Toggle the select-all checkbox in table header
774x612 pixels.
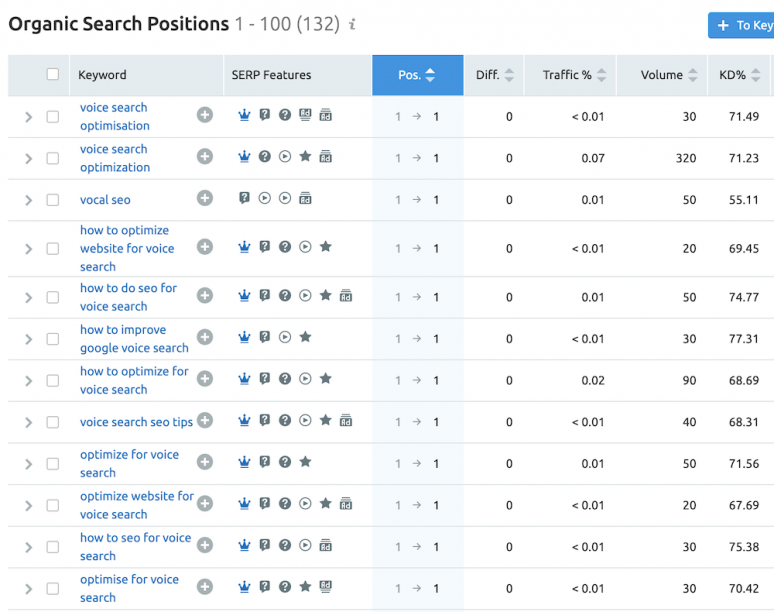coord(53,74)
